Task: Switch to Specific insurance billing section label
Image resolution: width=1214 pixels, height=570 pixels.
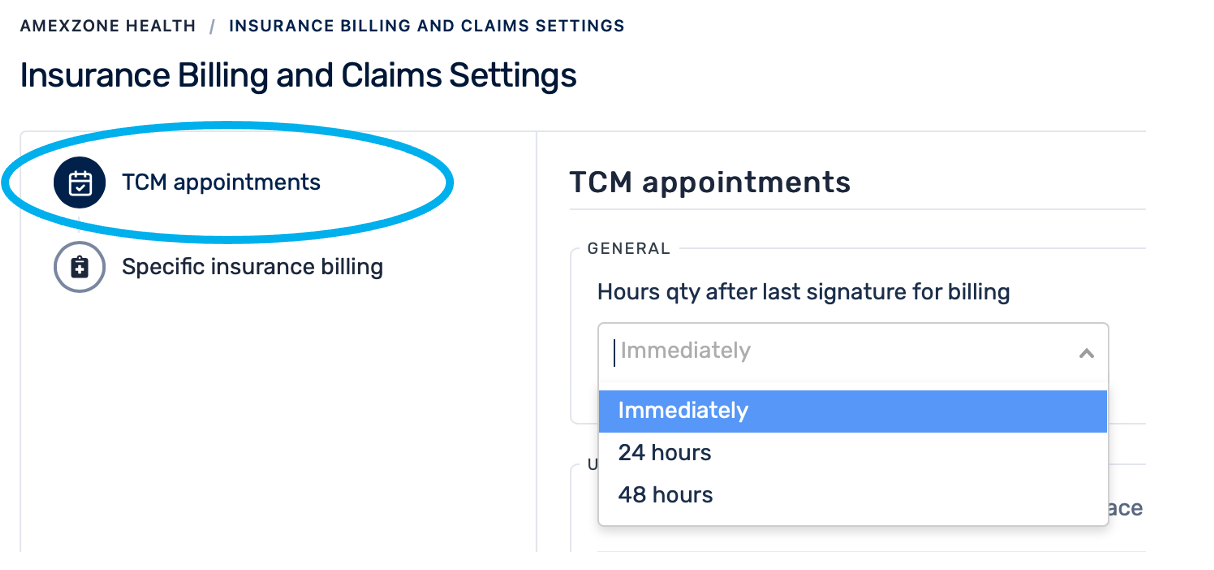Action: [x=252, y=267]
